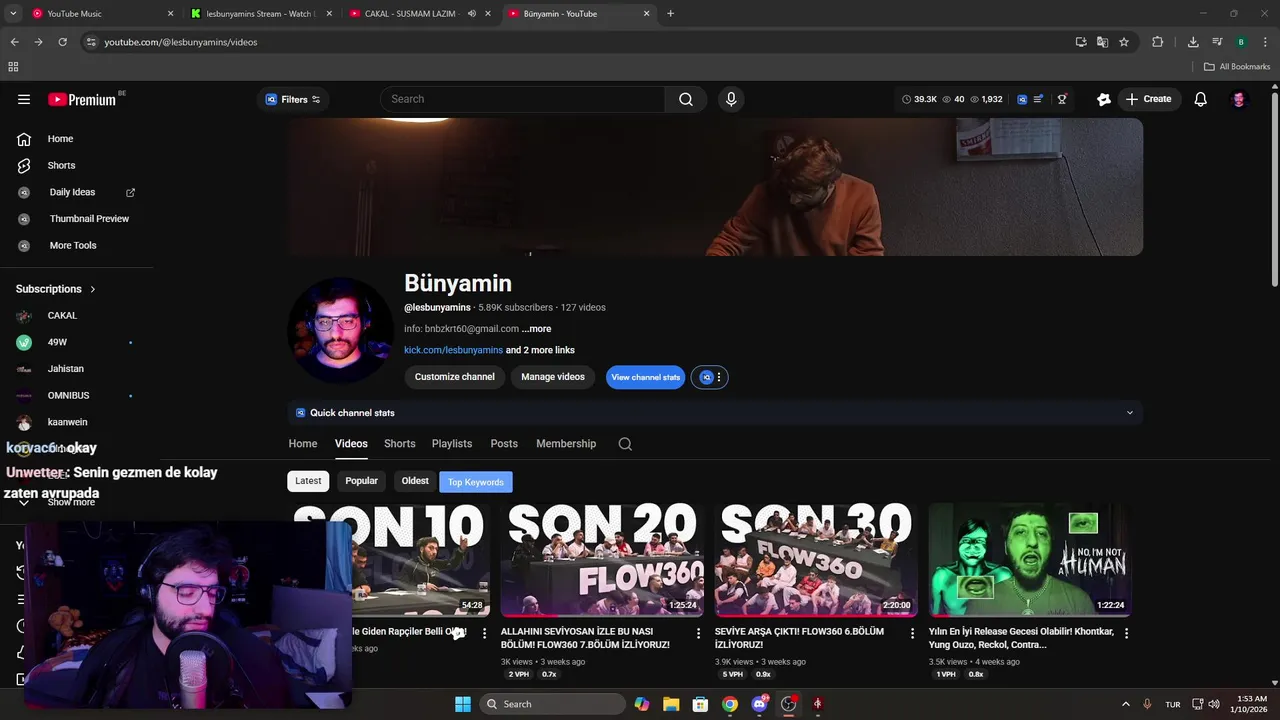Show hidden system tray icons
1280x720 pixels.
pos(1125,704)
